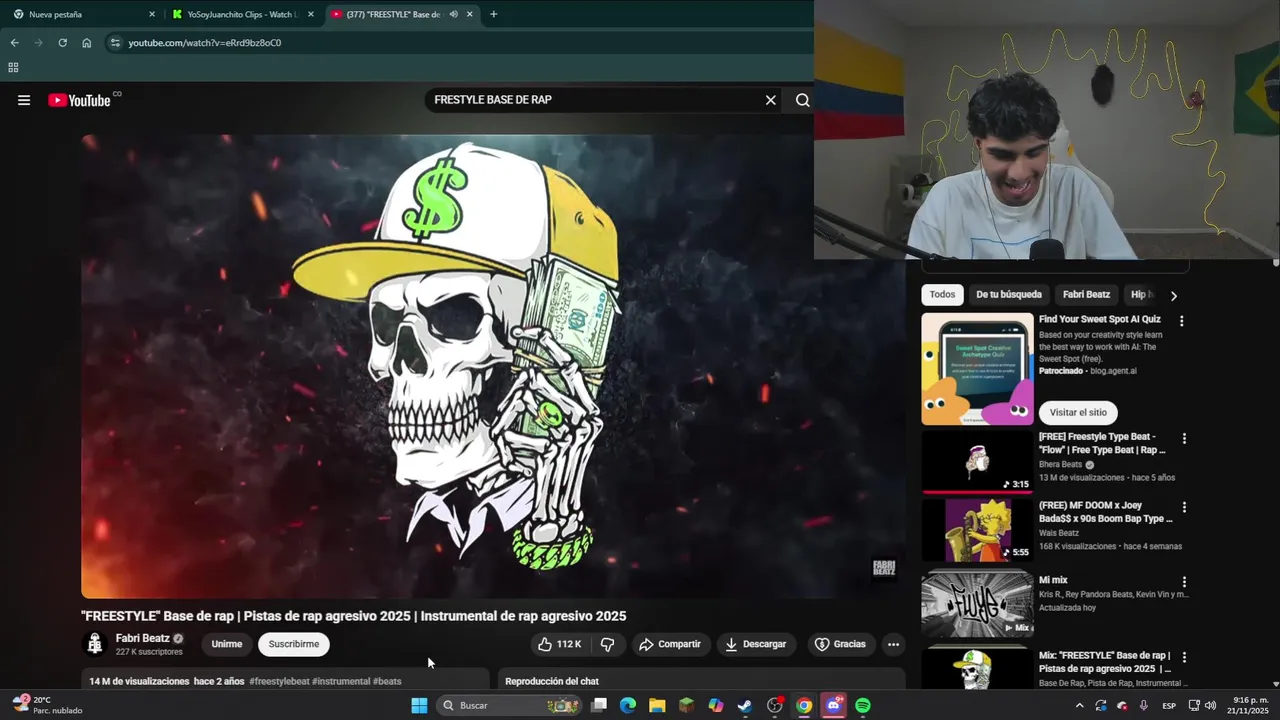1280x720 pixels.
Task: Close the Nueva pestaña tab
Action: [152, 14]
